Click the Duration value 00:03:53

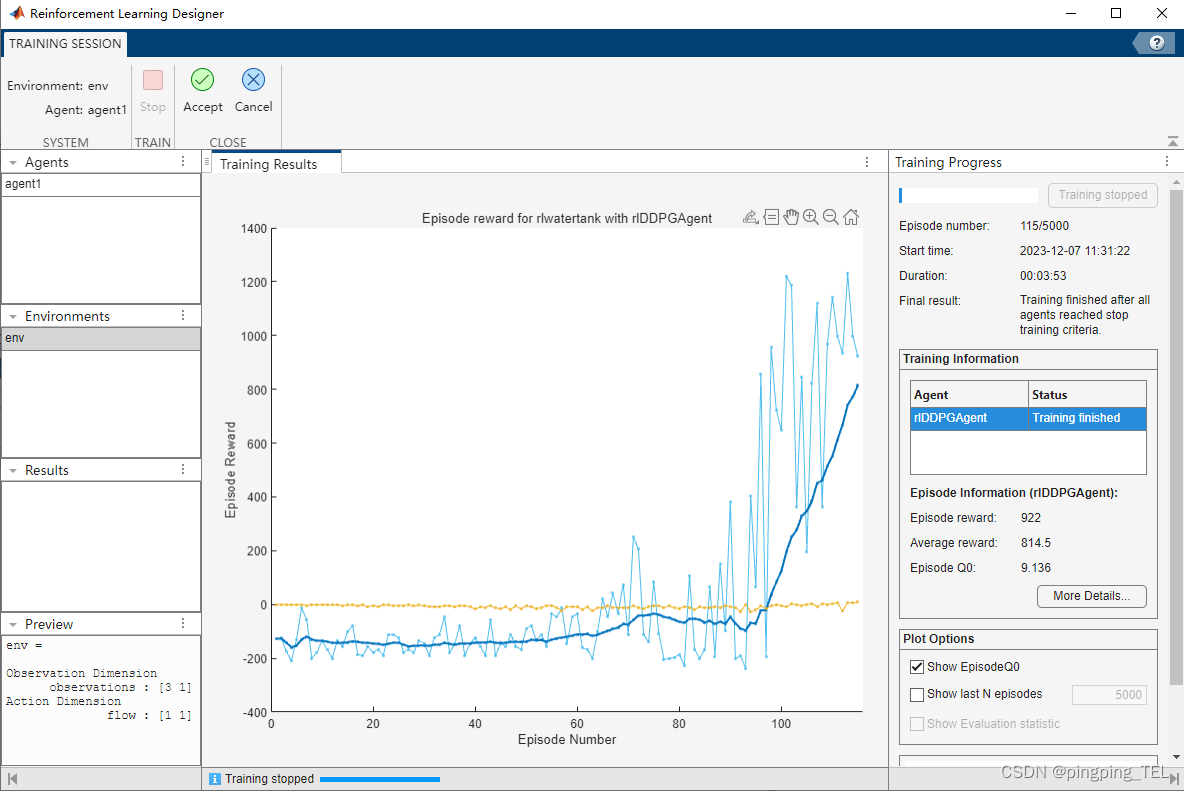(x=1043, y=275)
